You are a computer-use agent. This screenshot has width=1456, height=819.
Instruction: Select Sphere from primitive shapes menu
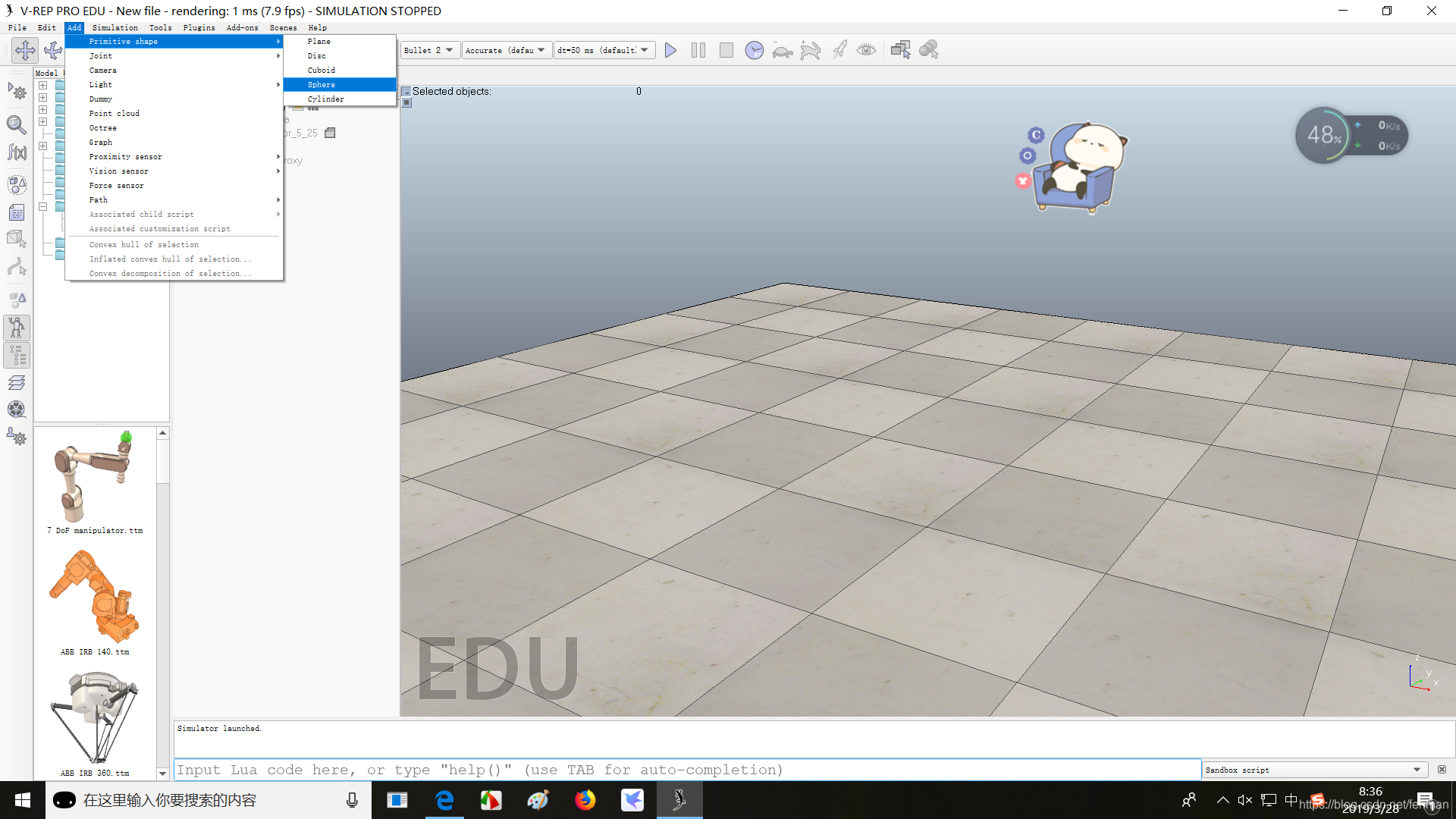pos(322,84)
